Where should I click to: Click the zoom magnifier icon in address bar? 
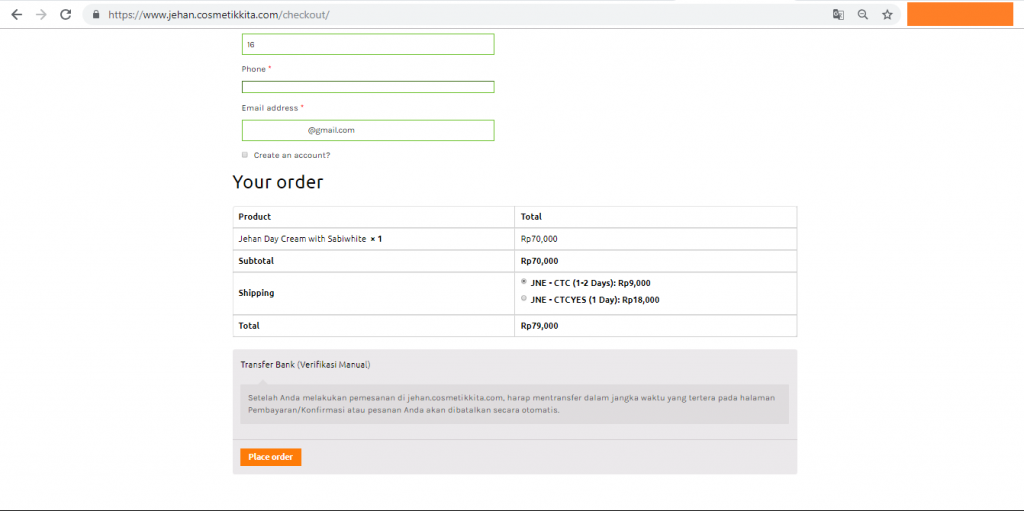pyautogui.click(x=863, y=14)
